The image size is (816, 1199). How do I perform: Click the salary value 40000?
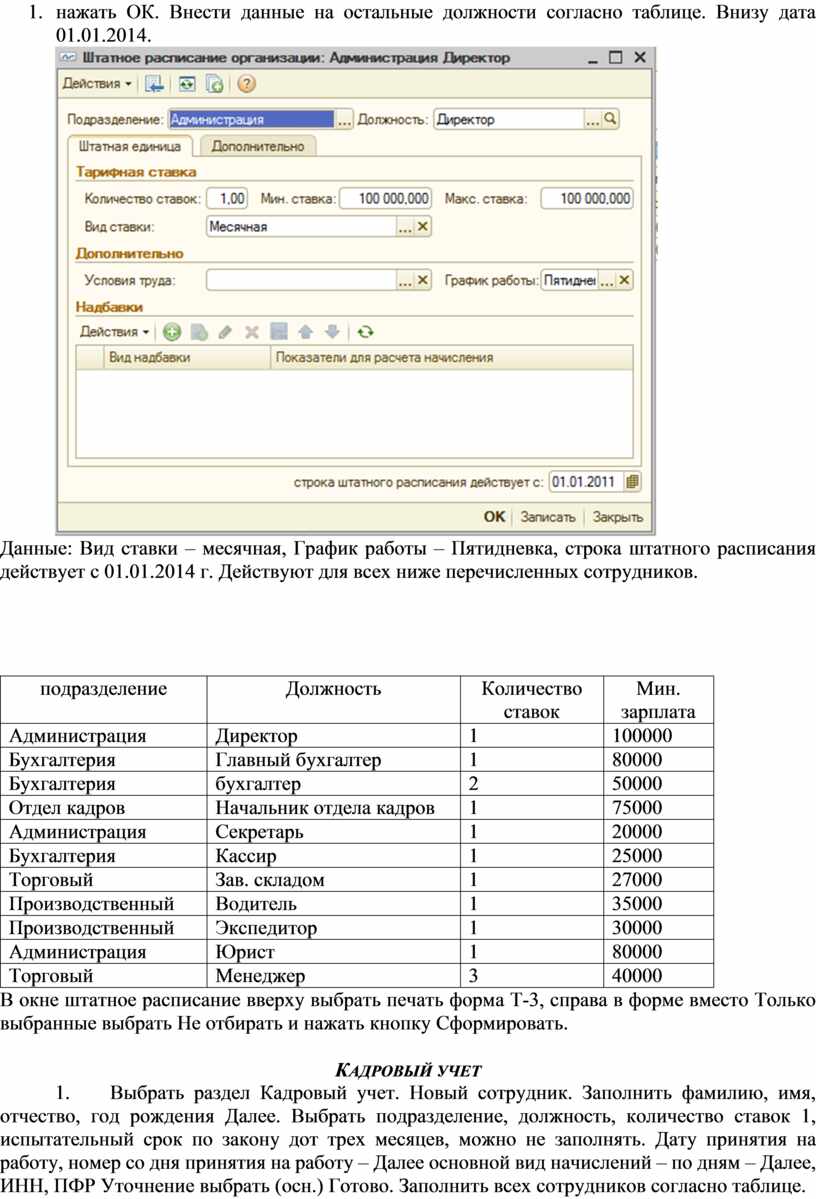tap(637, 976)
